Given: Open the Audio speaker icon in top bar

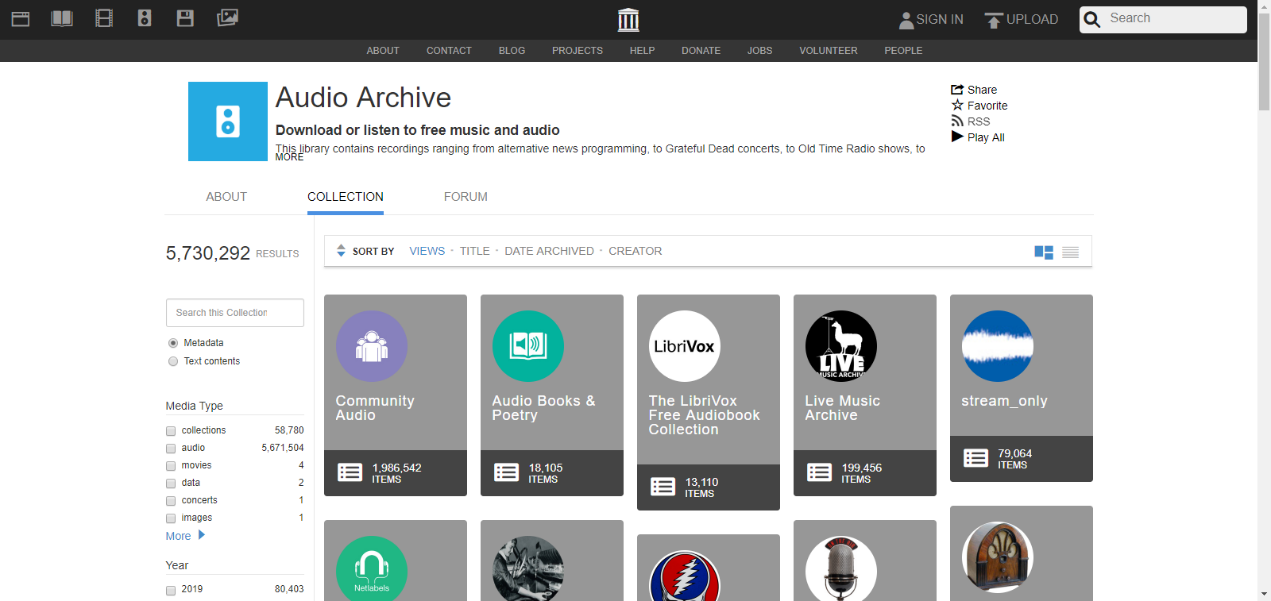Looking at the screenshot, I should point(145,18).
